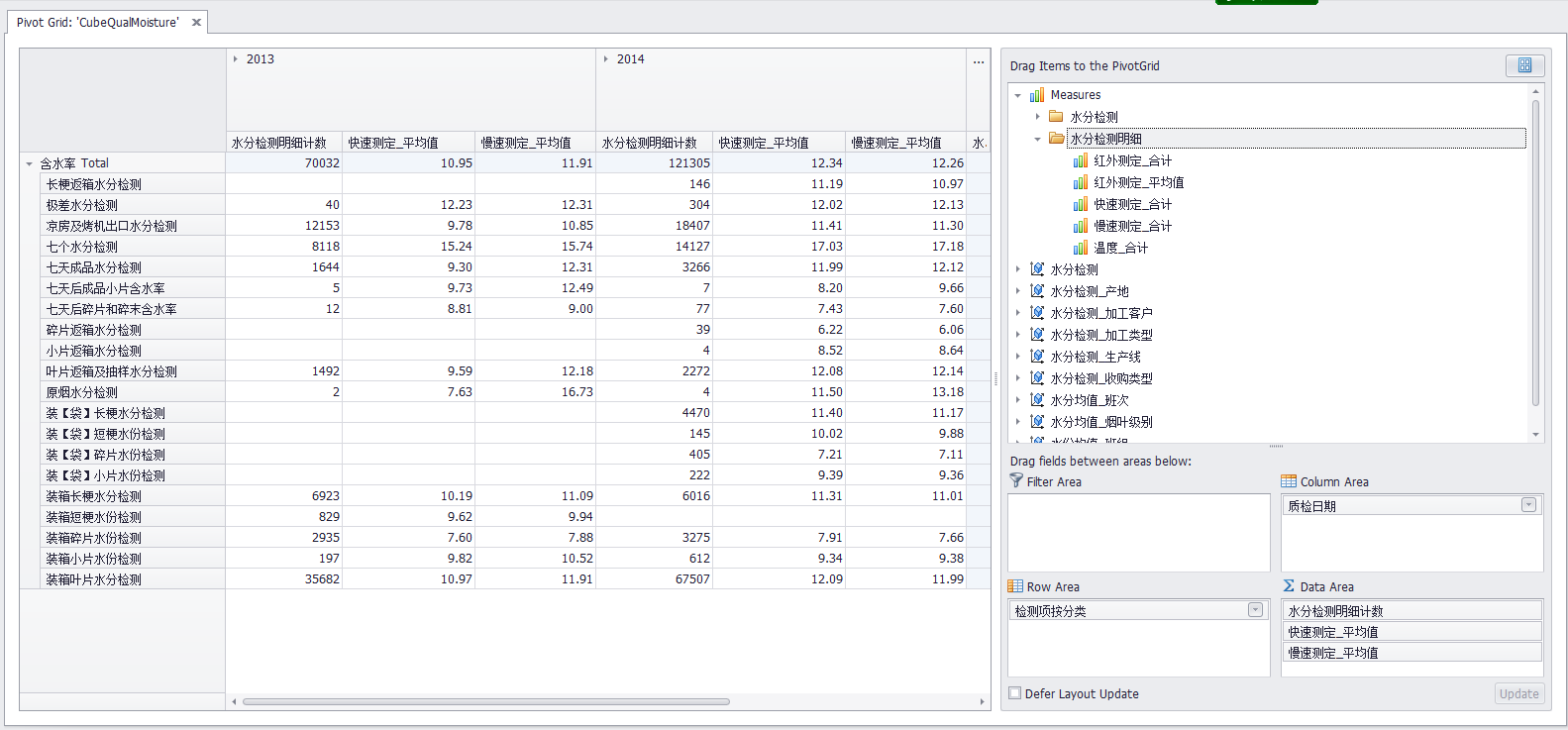
Task: Click the 水分均值_烟叶级别 tree item
Action: (1101, 422)
